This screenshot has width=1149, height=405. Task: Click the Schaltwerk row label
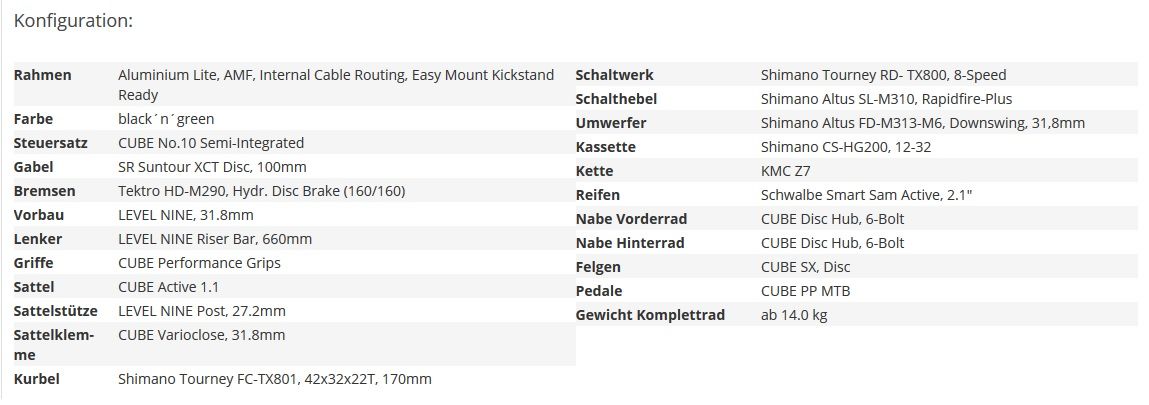[x=614, y=75]
